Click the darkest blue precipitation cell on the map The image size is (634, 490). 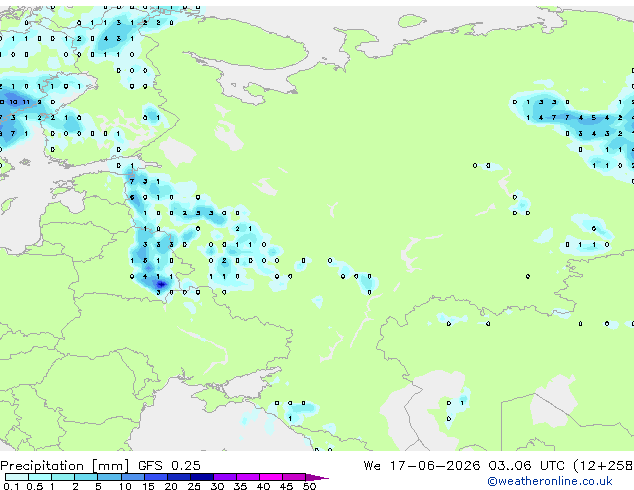[x=161, y=285]
